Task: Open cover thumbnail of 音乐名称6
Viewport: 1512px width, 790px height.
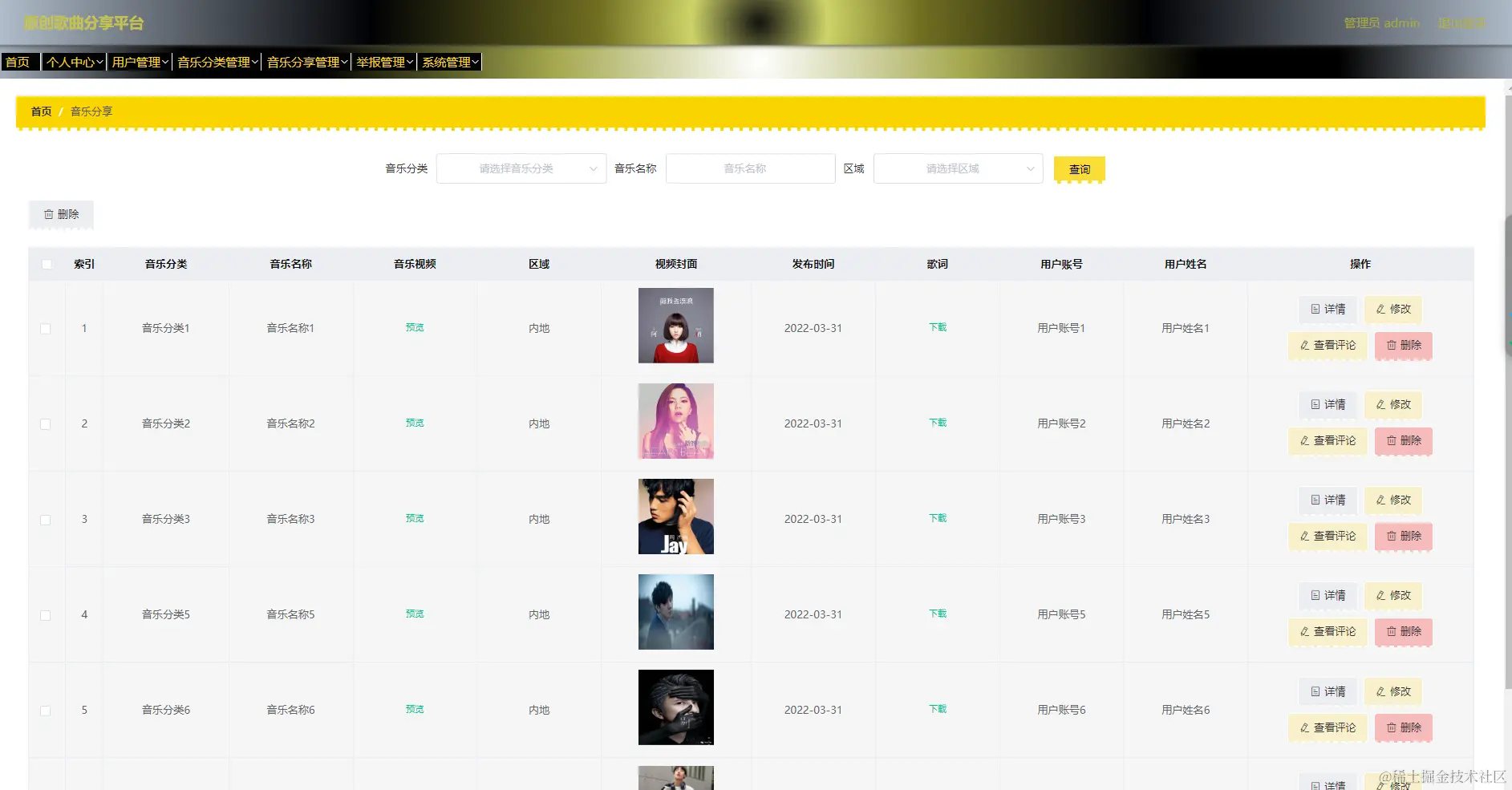Action: pos(675,707)
